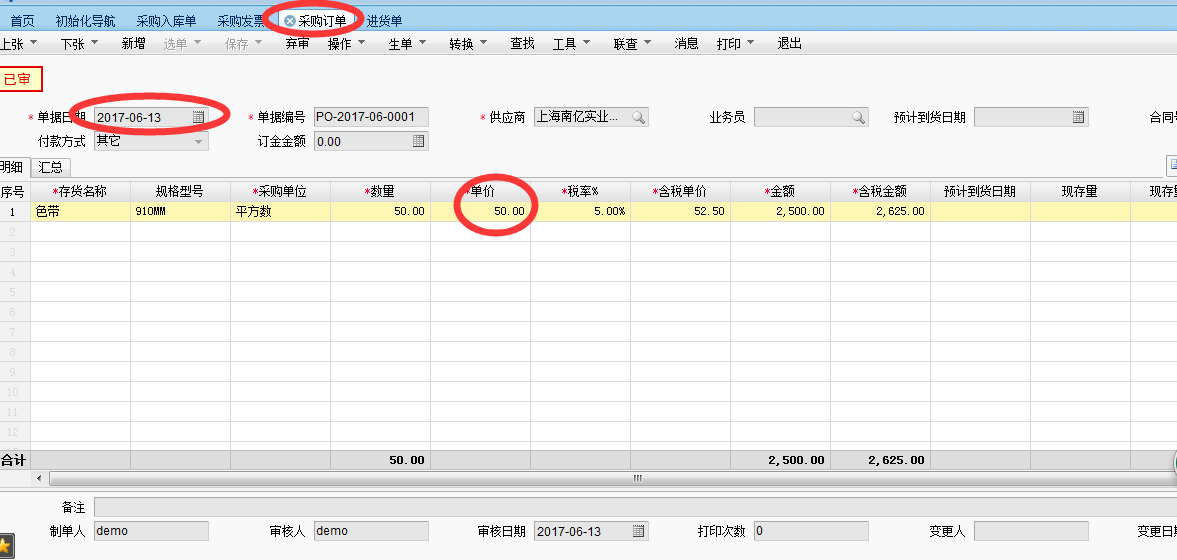Image resolution: width=1177 pixels, height=560 pixels.
Task: Click the 业务员 search magnifier icon
Action: click(858, 118)
